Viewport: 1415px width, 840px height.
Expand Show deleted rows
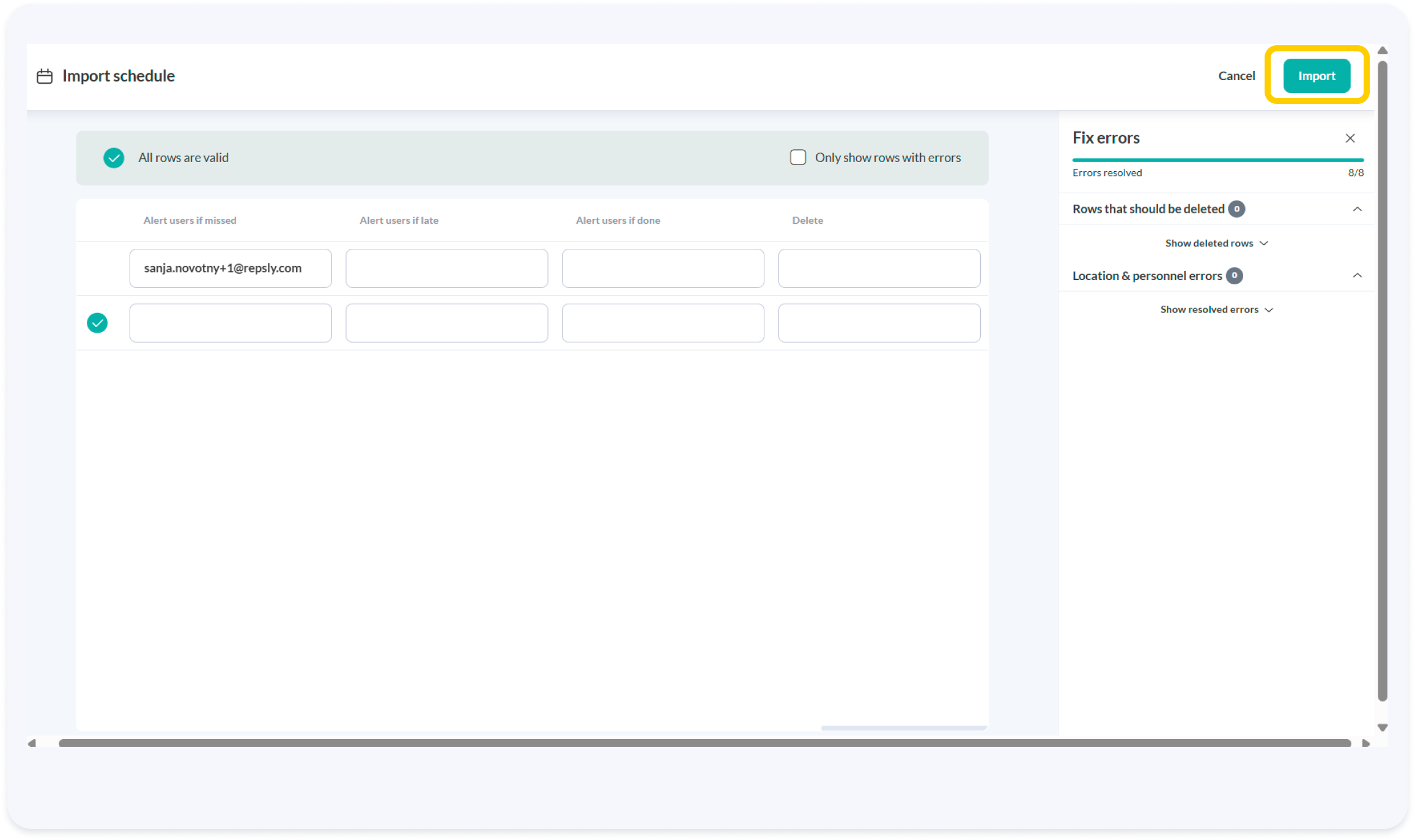point(1216,243)
